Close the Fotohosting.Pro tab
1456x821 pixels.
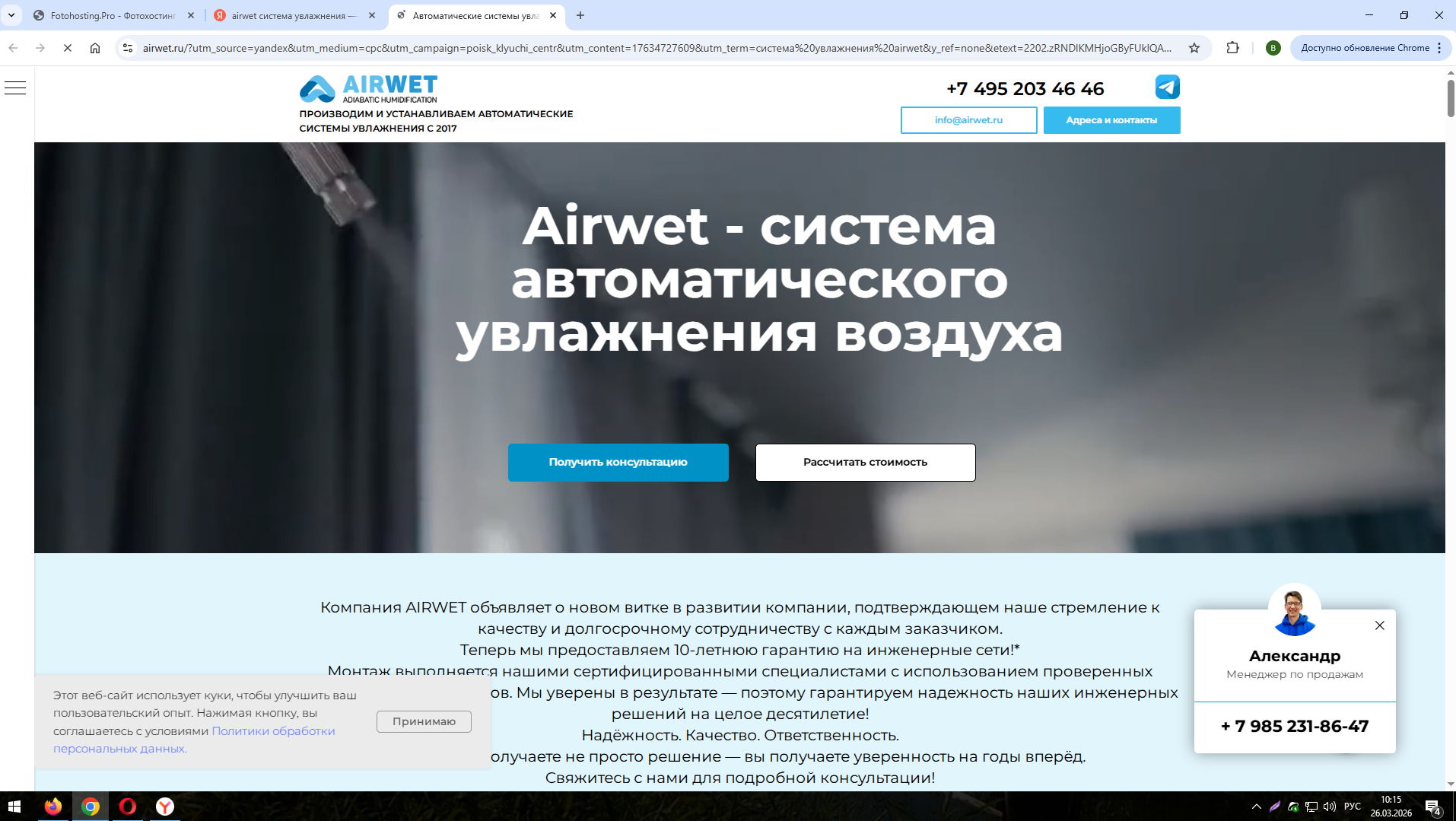pyautogui.click(x=191, y=15)
